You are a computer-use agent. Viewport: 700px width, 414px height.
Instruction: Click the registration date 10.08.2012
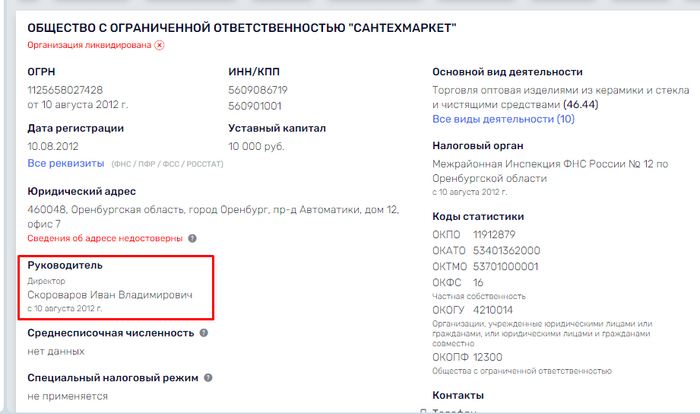click(x=53, y=146)
